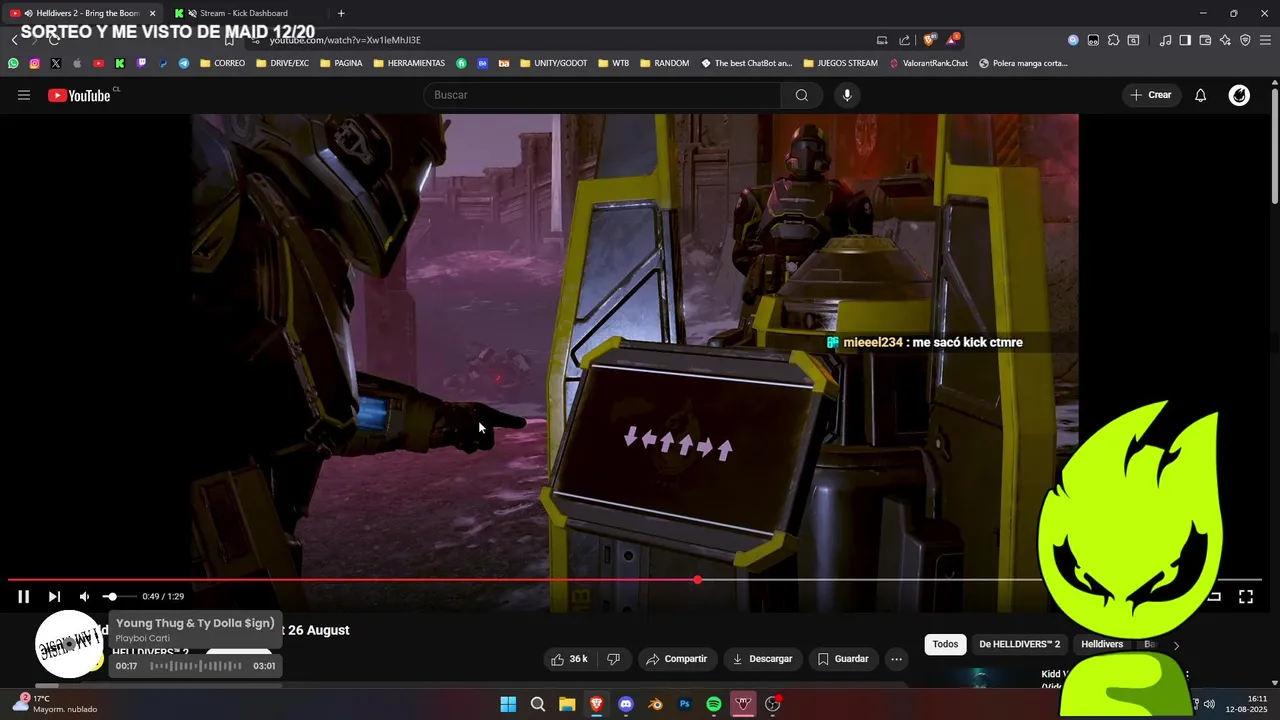Open Spotify from the taskbar

(x=714, y=704)
